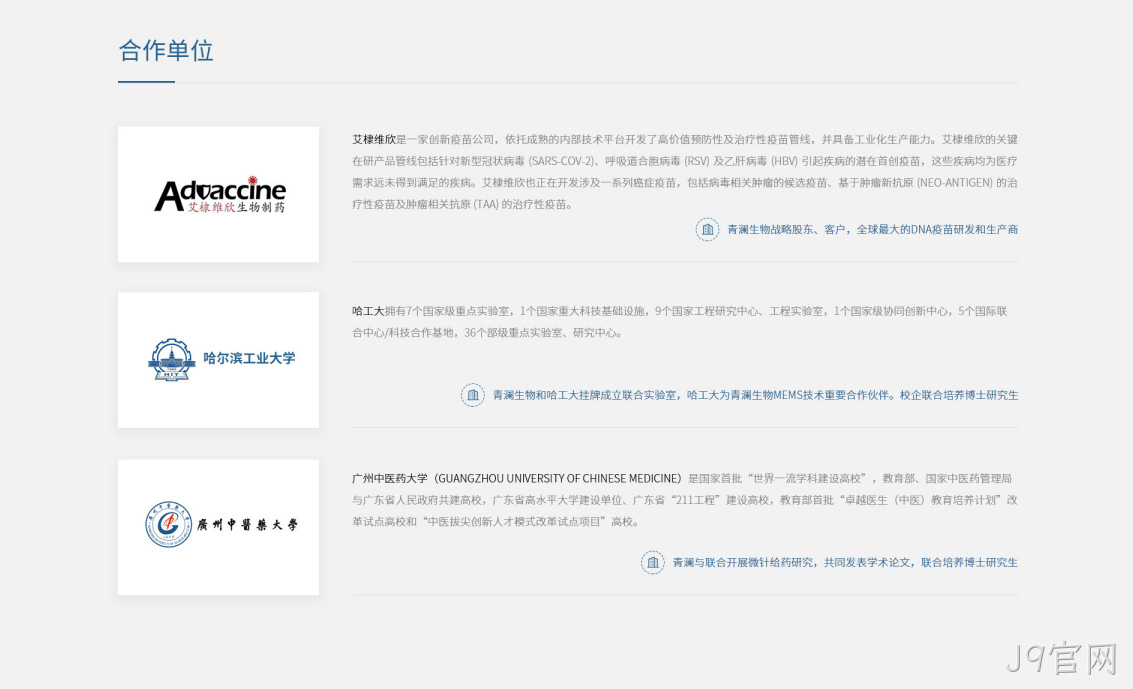
Task: Click the round 广州中医药大学 seal emblem
Action: (168, 524)
